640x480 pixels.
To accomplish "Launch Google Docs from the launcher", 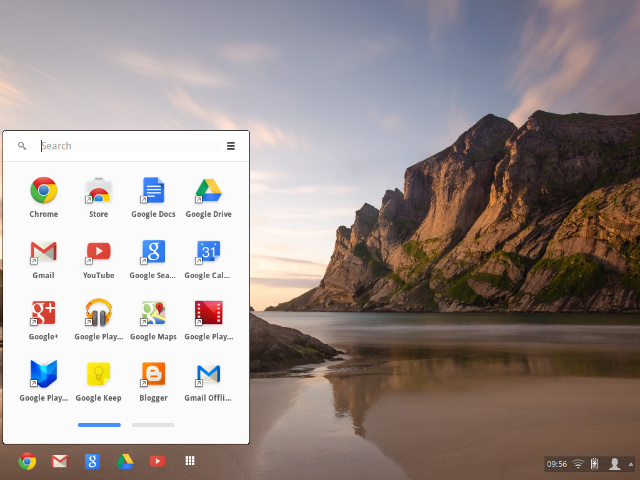I will click(153, 190).
